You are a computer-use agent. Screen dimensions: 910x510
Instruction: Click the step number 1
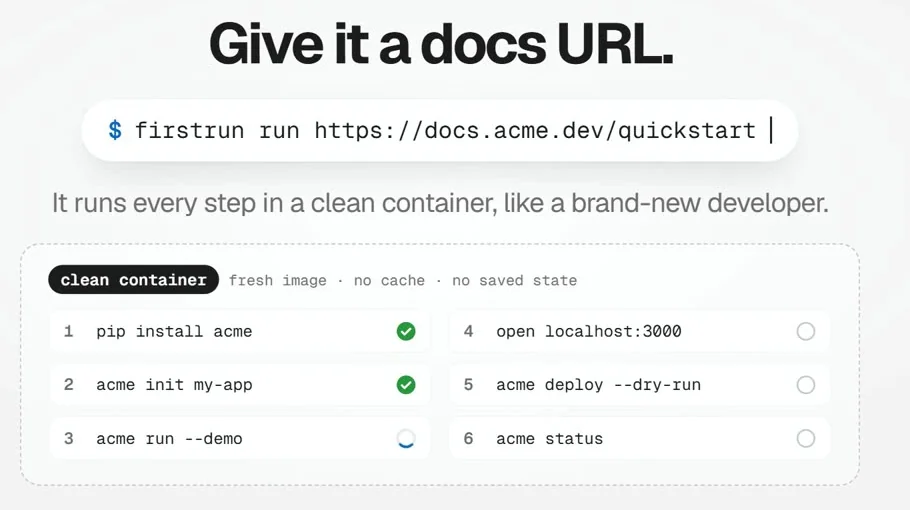pos(68,331)
